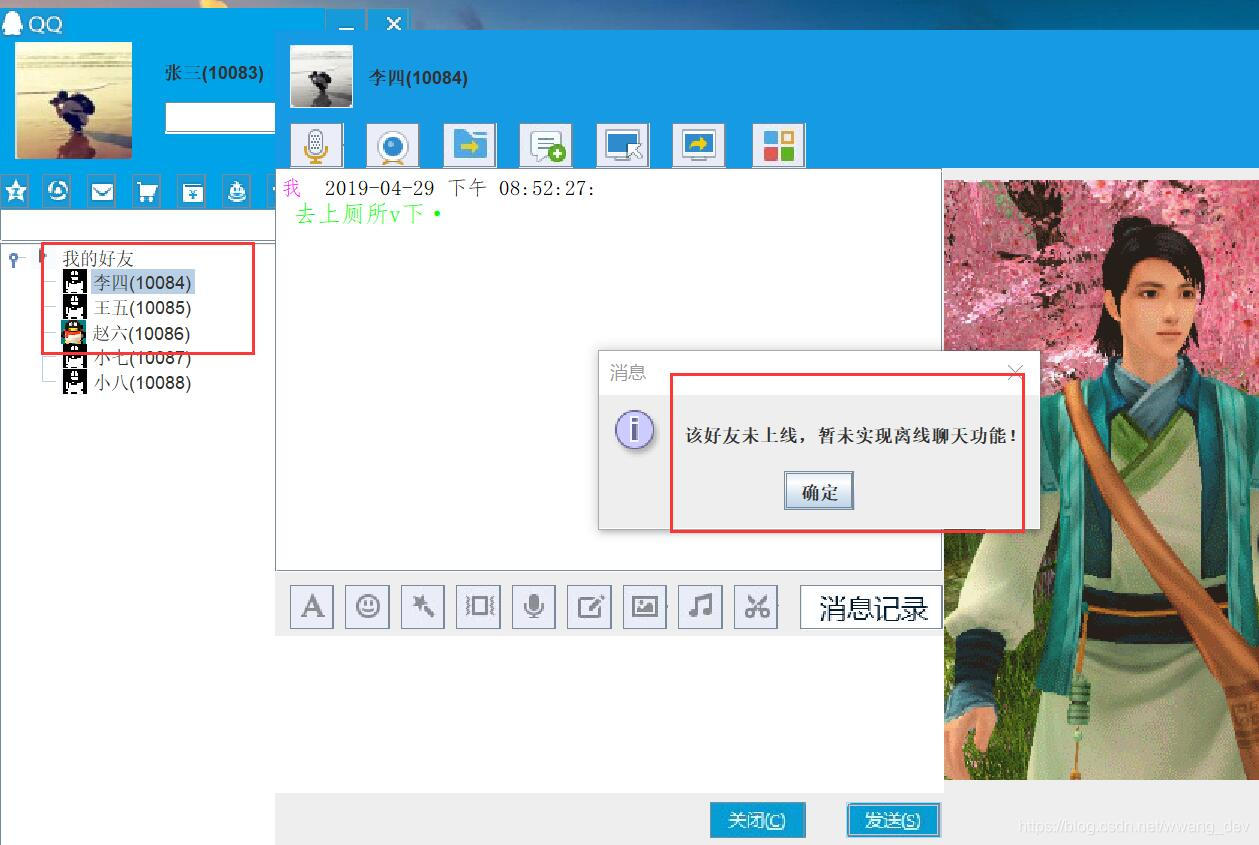Open the colorful apps grid icon
The height and width of the screenshot is (845, 1259).
[x=778, y=145]
